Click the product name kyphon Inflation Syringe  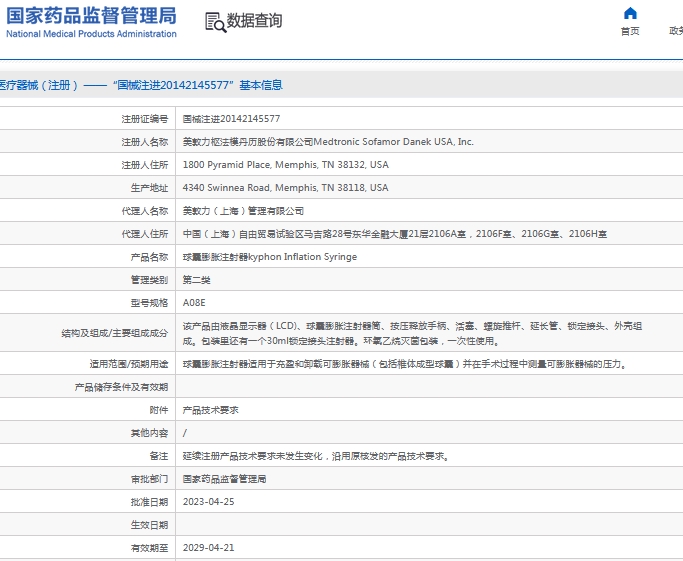point(270,257)
